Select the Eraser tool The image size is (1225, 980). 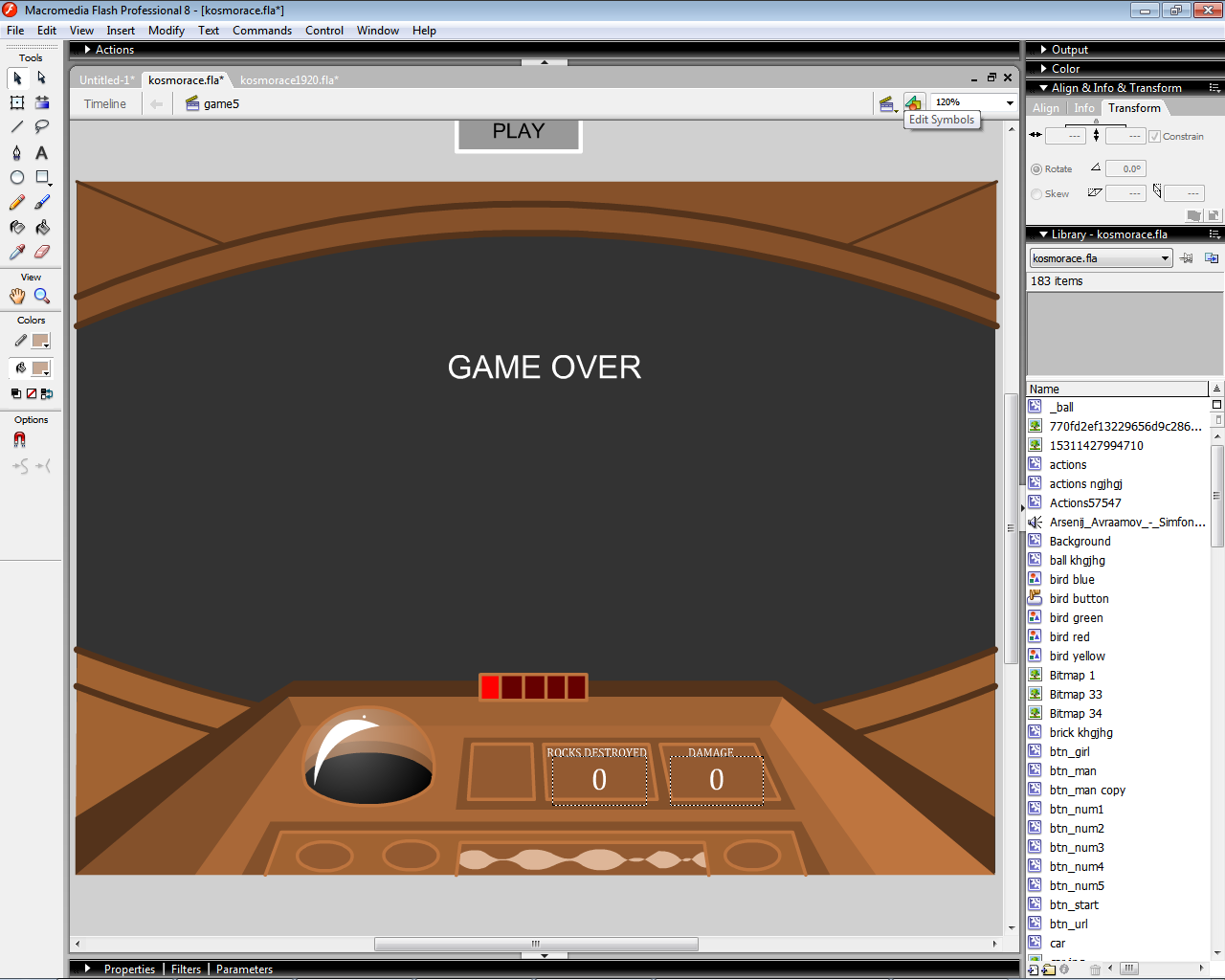point(42,253)
